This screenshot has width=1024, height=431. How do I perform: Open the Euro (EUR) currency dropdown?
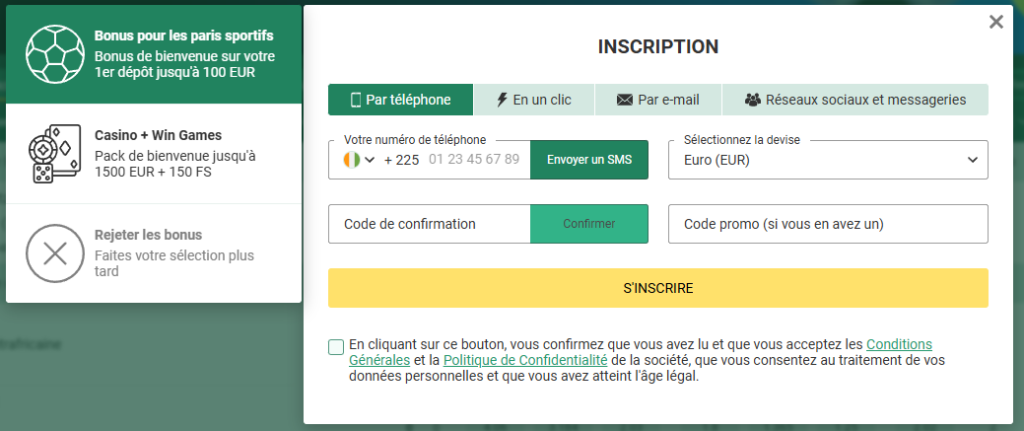point(828,160)
